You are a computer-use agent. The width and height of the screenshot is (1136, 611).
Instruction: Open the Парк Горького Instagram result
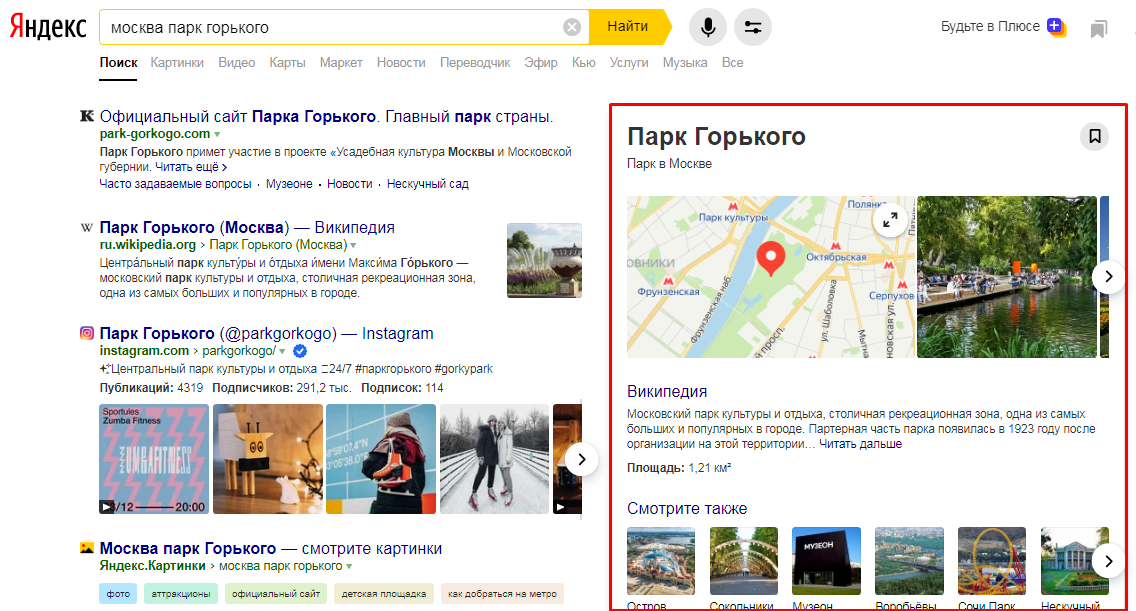(266, 333)
